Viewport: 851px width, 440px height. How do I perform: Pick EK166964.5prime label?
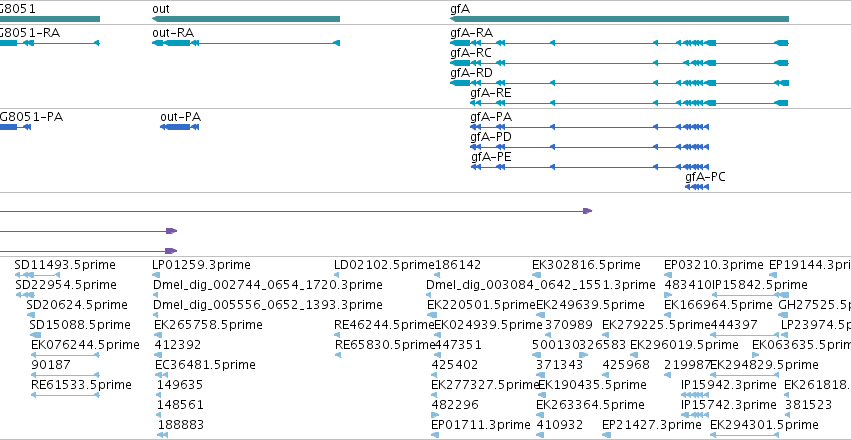(719, 305)
